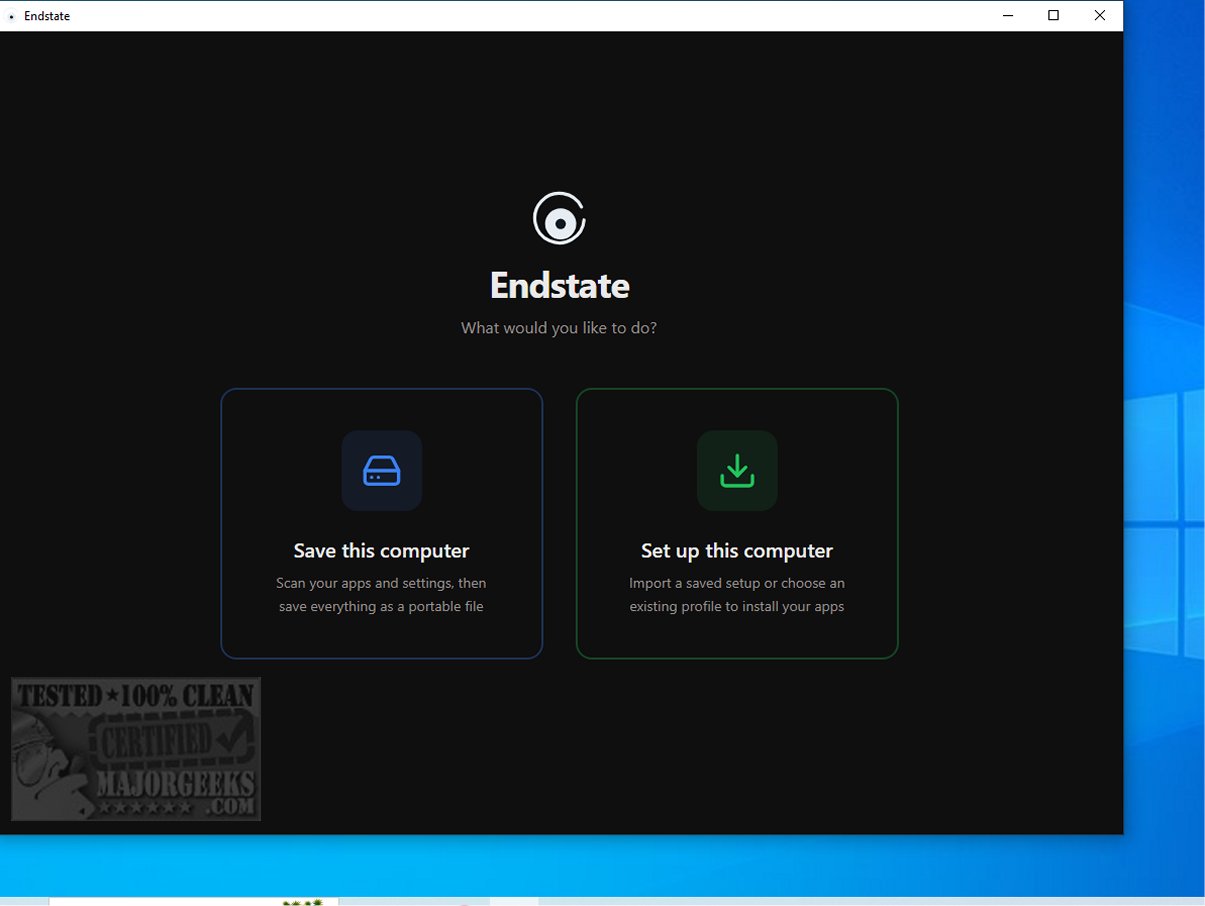Click the blue drive icon in Save card
Viewport: 1205px width, 906px height.
coord(381,471)
